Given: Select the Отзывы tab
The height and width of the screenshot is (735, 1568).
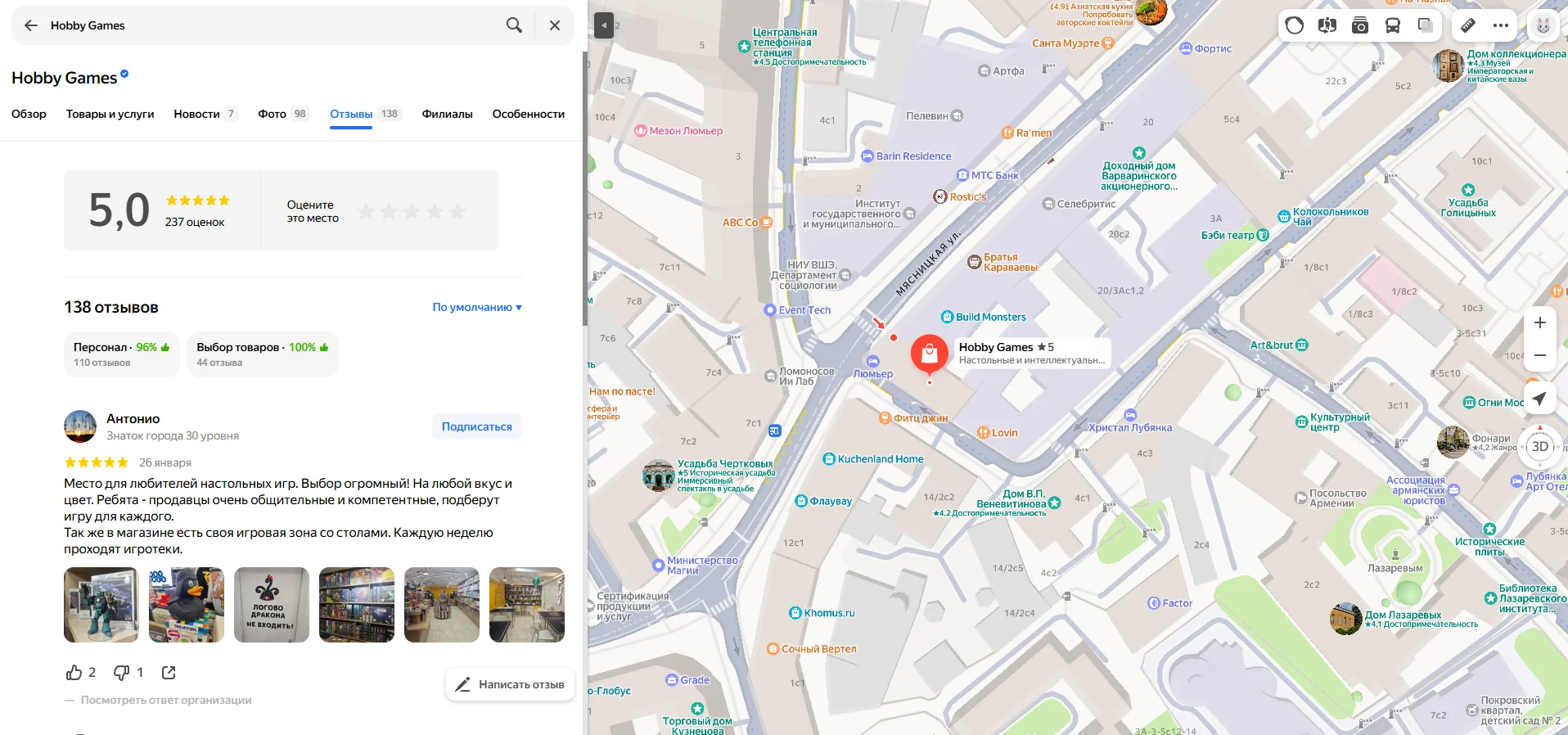Looking at the screenshot, I should [x=366, y=114].
